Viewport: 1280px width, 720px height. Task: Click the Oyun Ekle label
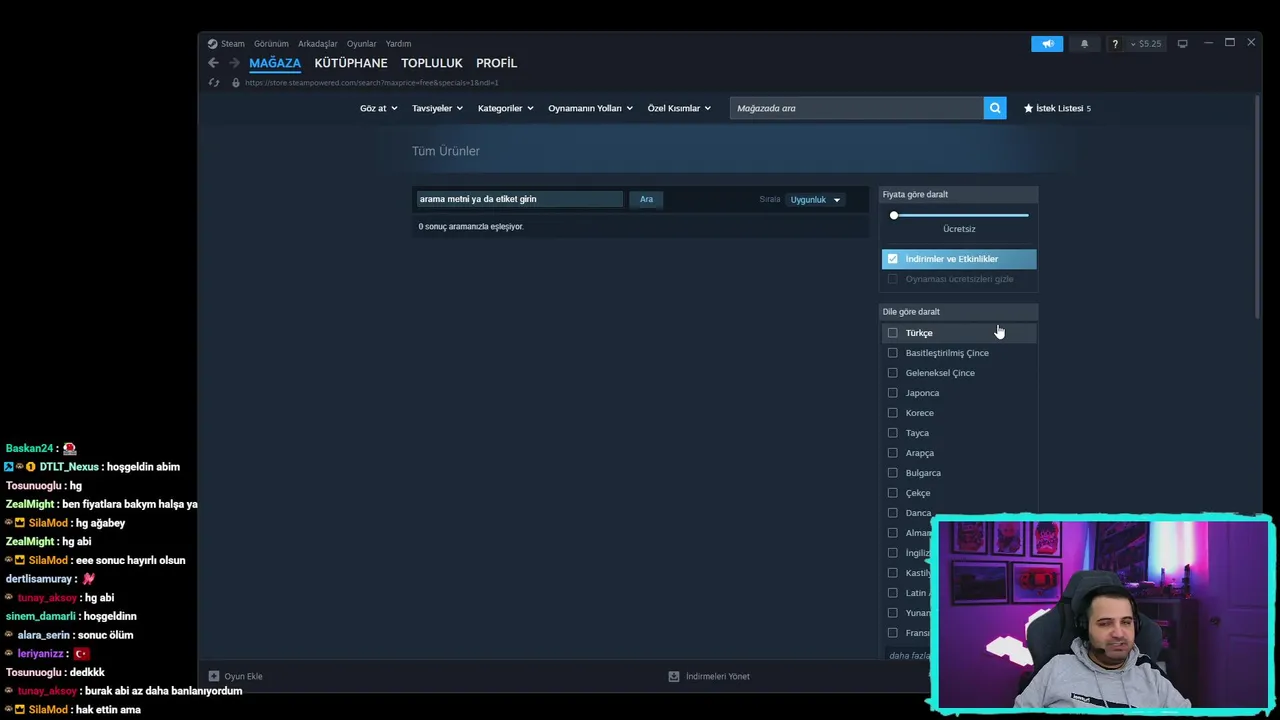(x=243, y=677)
